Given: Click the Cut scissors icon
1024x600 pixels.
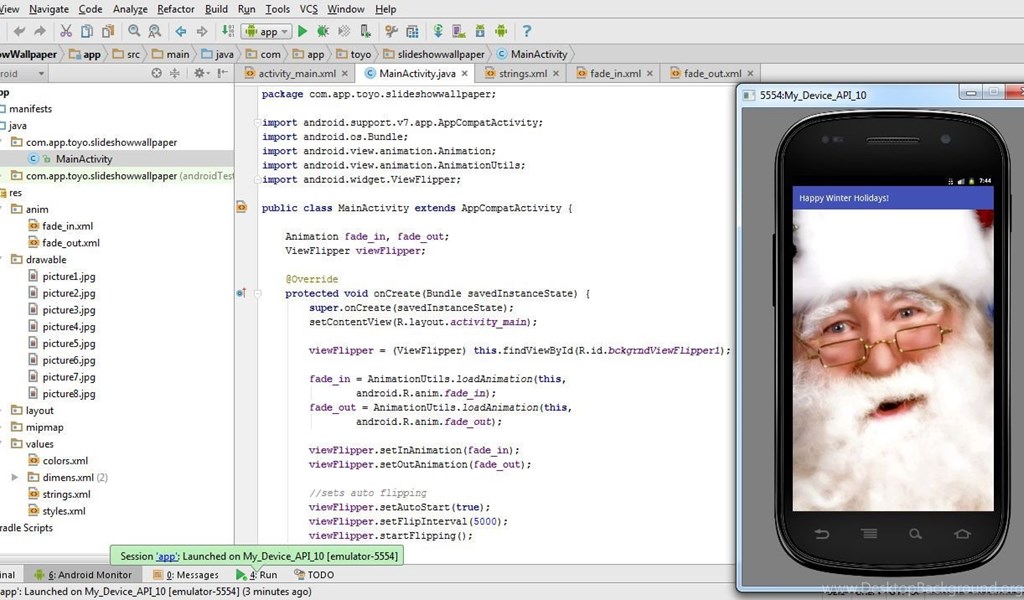Looking at the screenshot, I should tap(66, 32).
